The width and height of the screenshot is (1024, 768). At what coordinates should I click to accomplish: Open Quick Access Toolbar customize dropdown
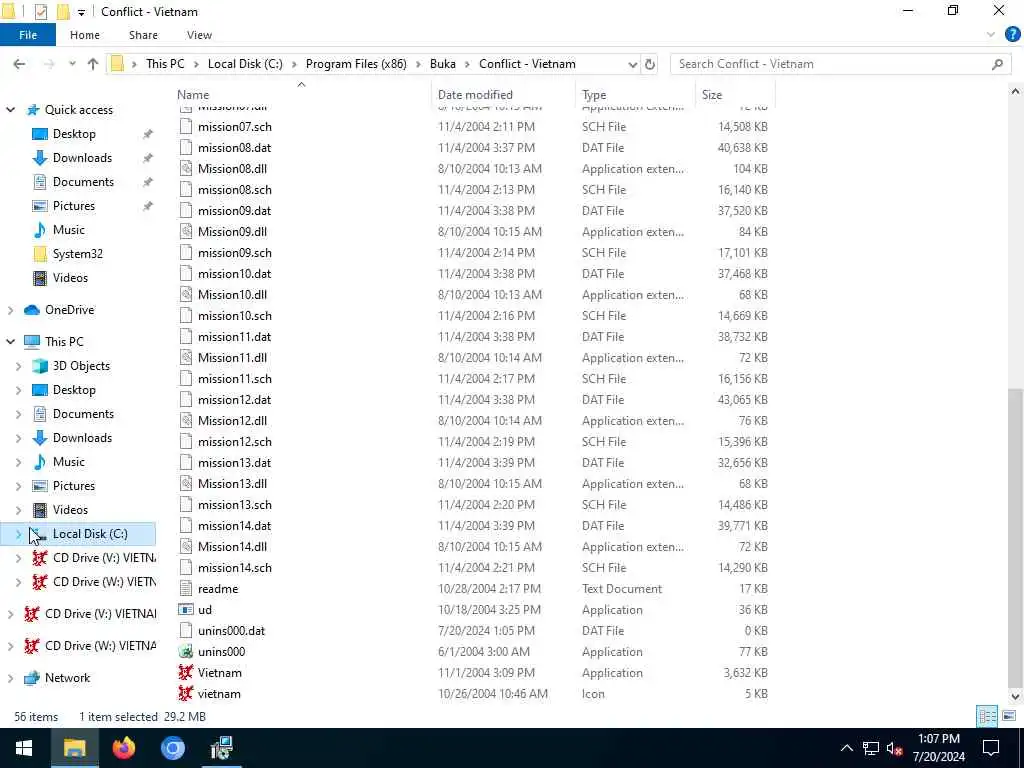(82, 12)
